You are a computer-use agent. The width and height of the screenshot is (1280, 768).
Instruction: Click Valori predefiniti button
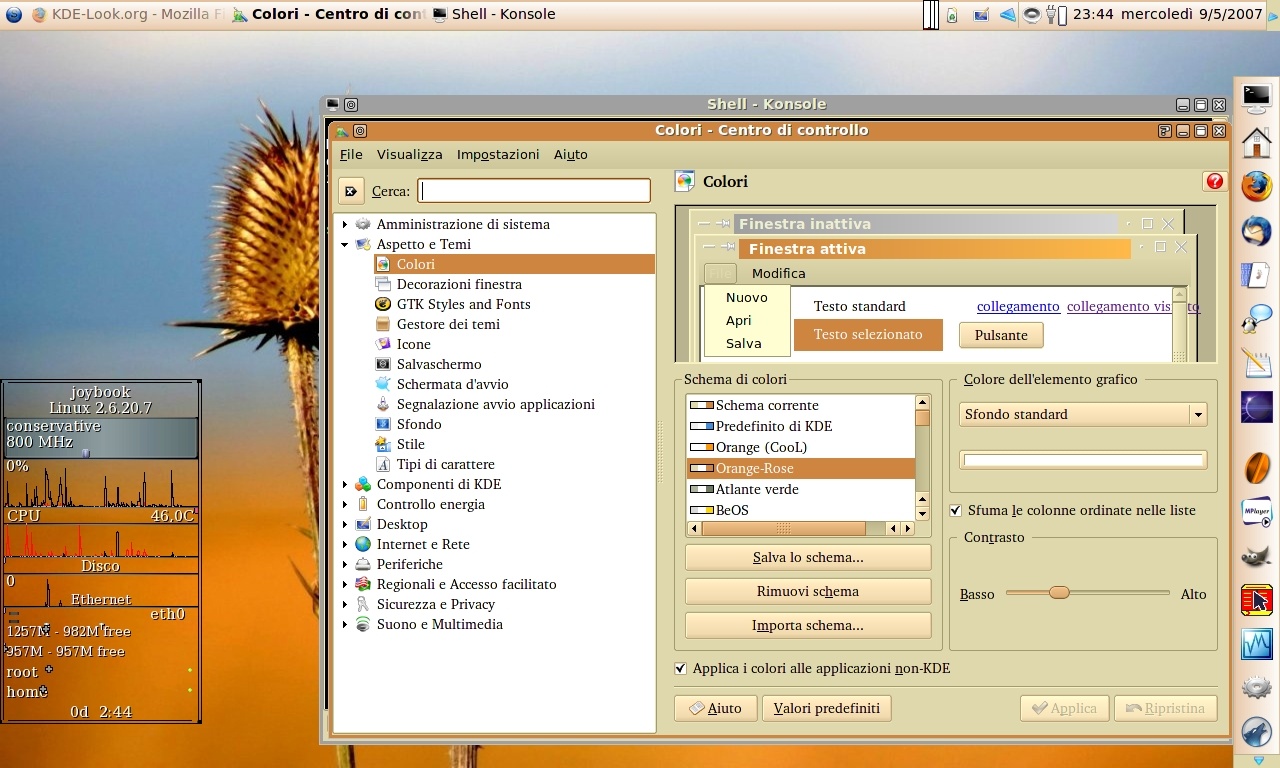827,708
